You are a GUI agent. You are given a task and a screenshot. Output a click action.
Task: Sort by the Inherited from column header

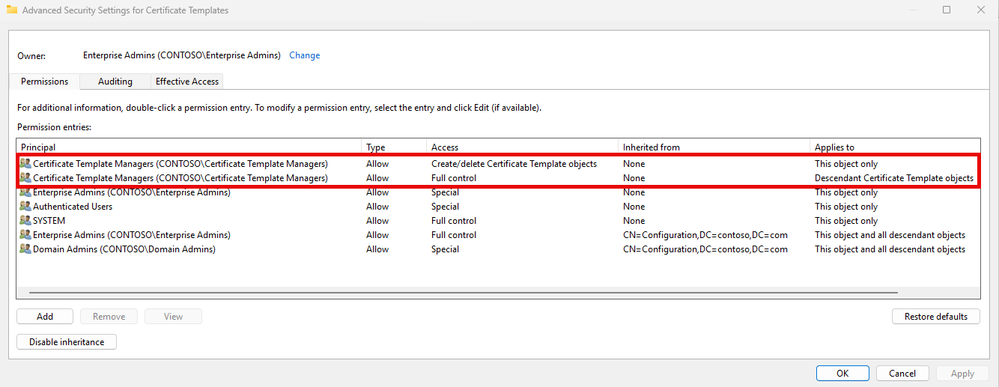(x=714, y=147)
